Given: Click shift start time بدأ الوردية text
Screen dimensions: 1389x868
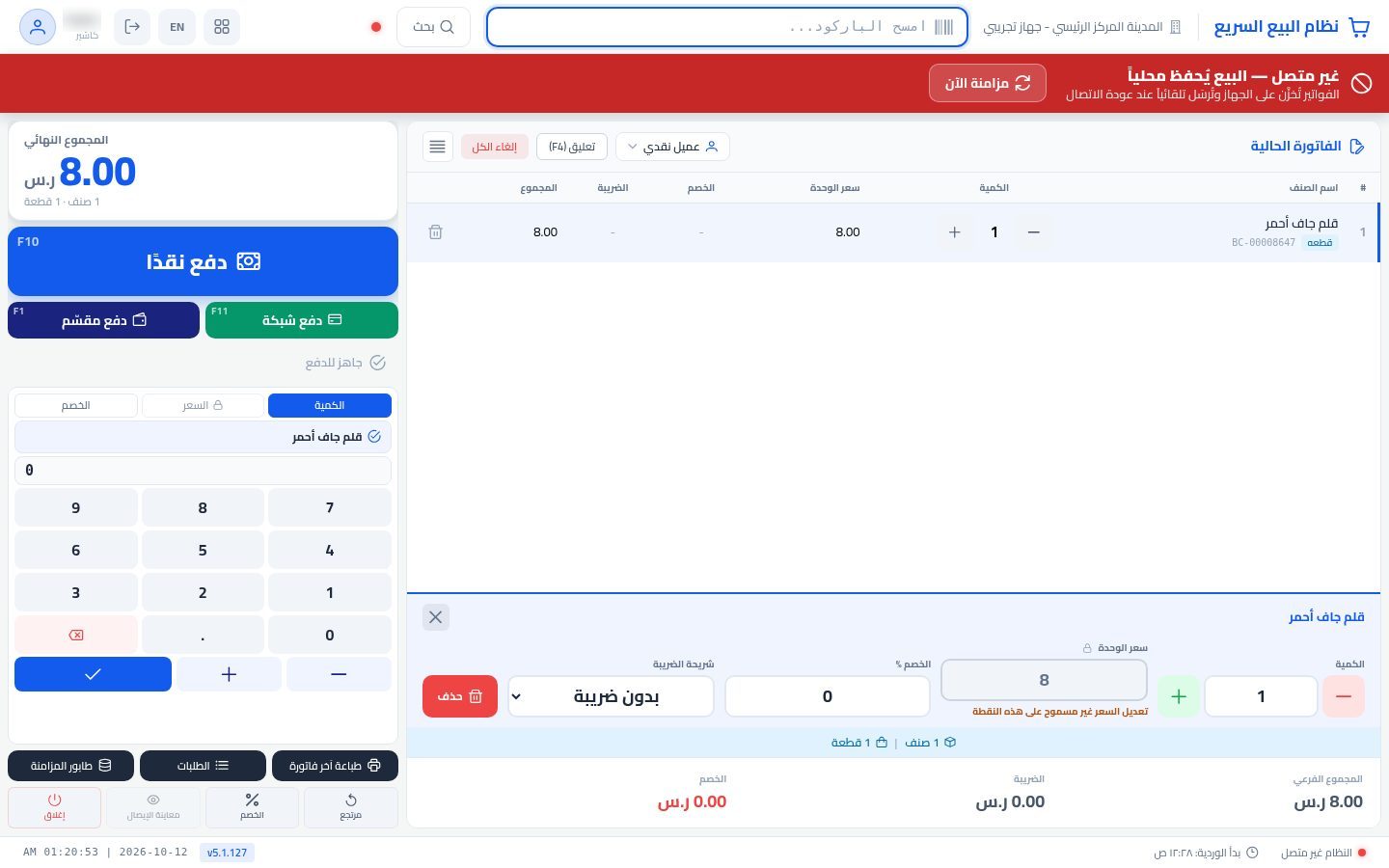Looking at the screenshot, I should pos(1206,853).
